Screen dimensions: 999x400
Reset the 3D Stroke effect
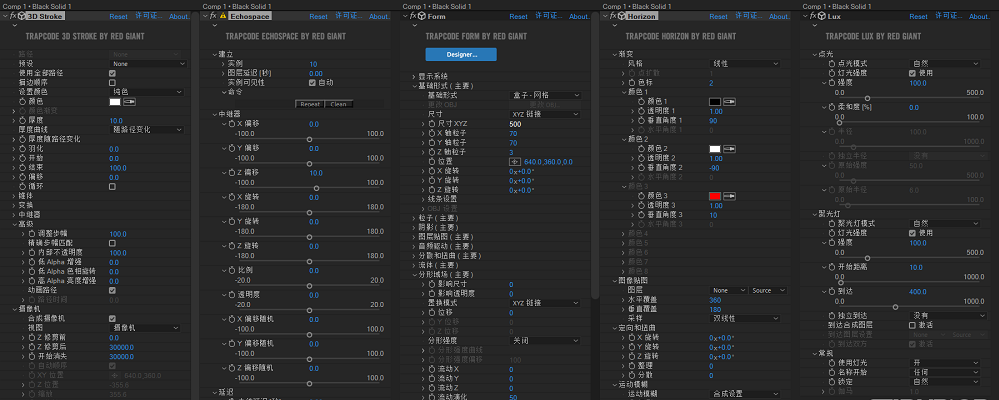click(x=119, y=17)
